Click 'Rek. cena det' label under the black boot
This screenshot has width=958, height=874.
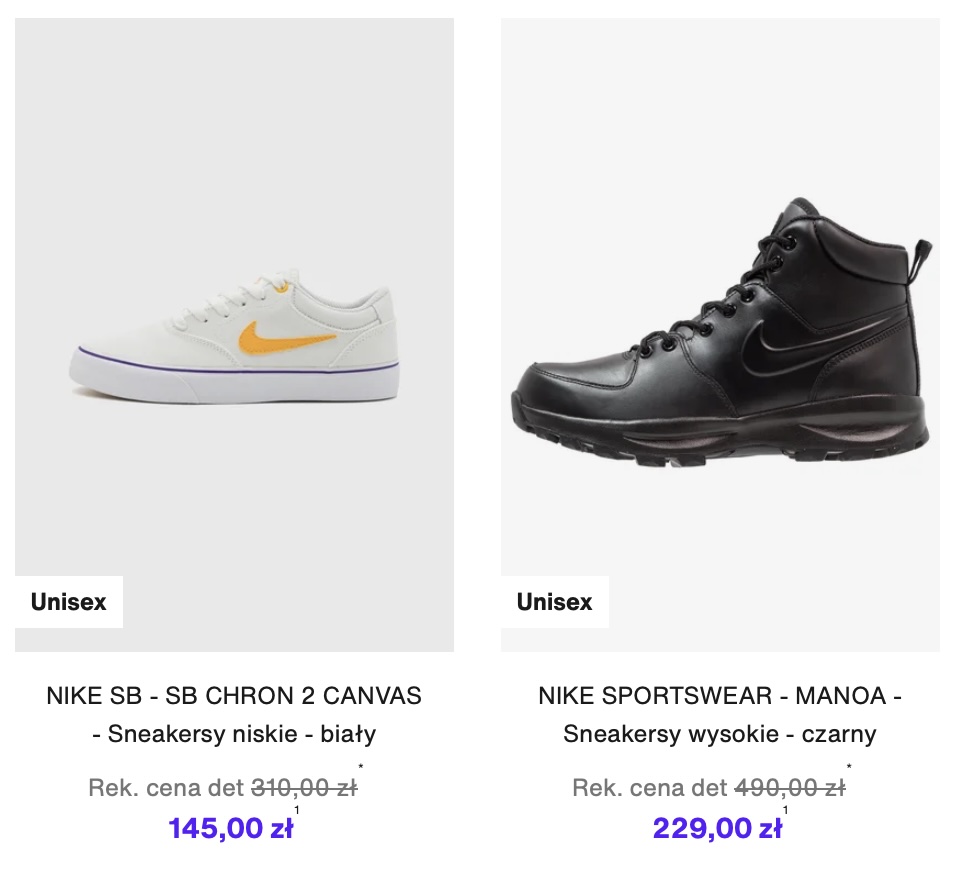point(651,788)
